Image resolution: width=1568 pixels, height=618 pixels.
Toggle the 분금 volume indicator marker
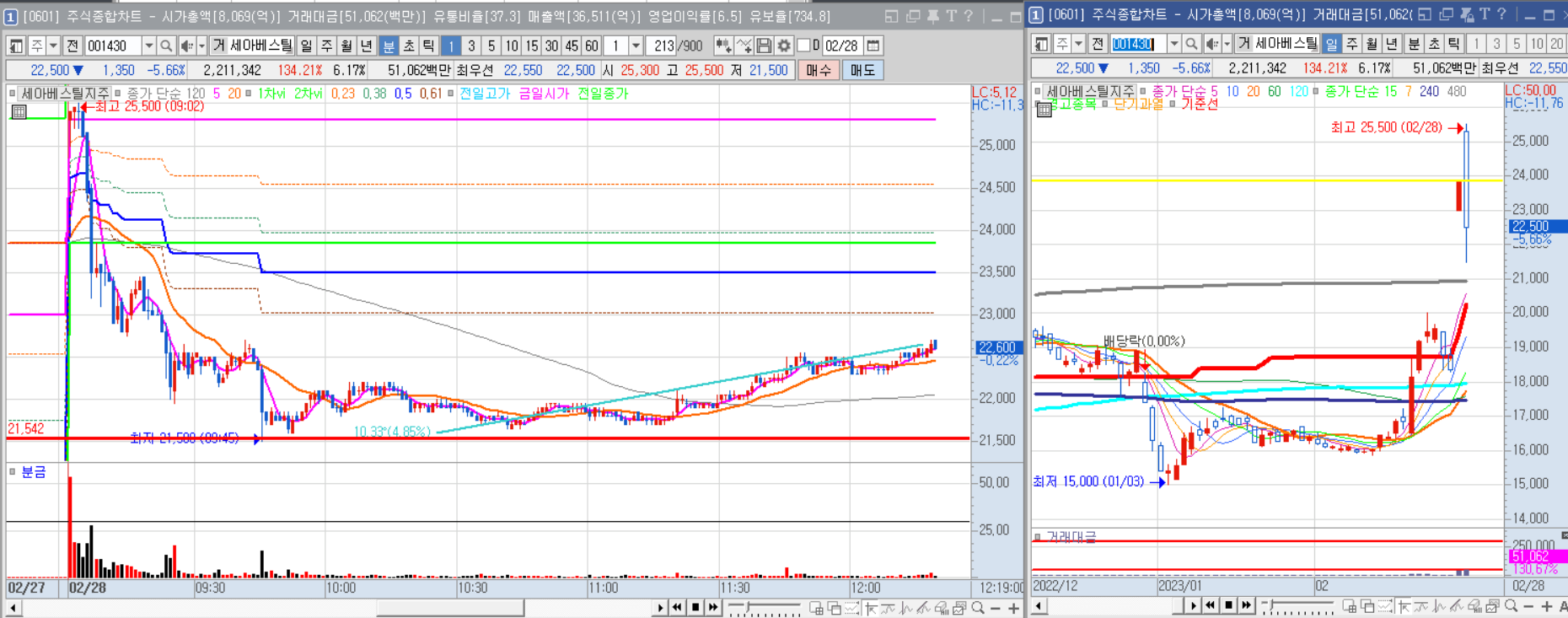(x=13, y=471)
